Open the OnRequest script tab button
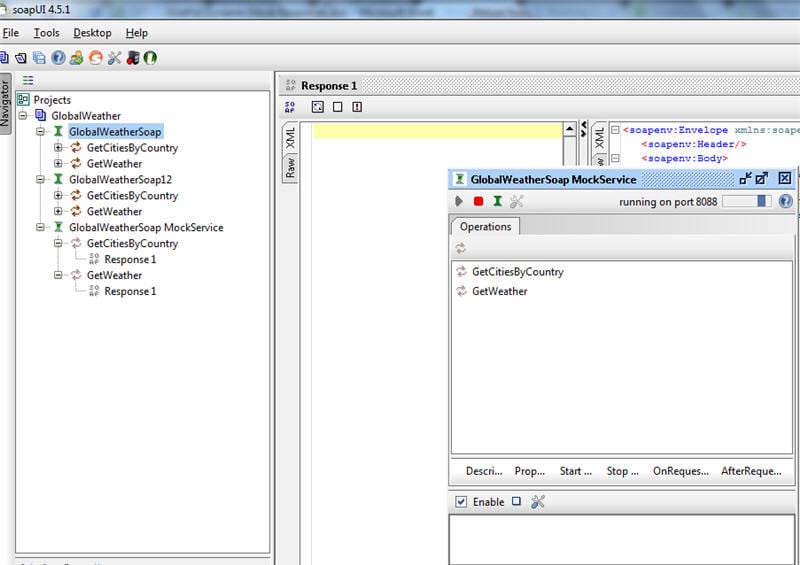800x565 pixels. pyautogui.click(x=681, y=471)
